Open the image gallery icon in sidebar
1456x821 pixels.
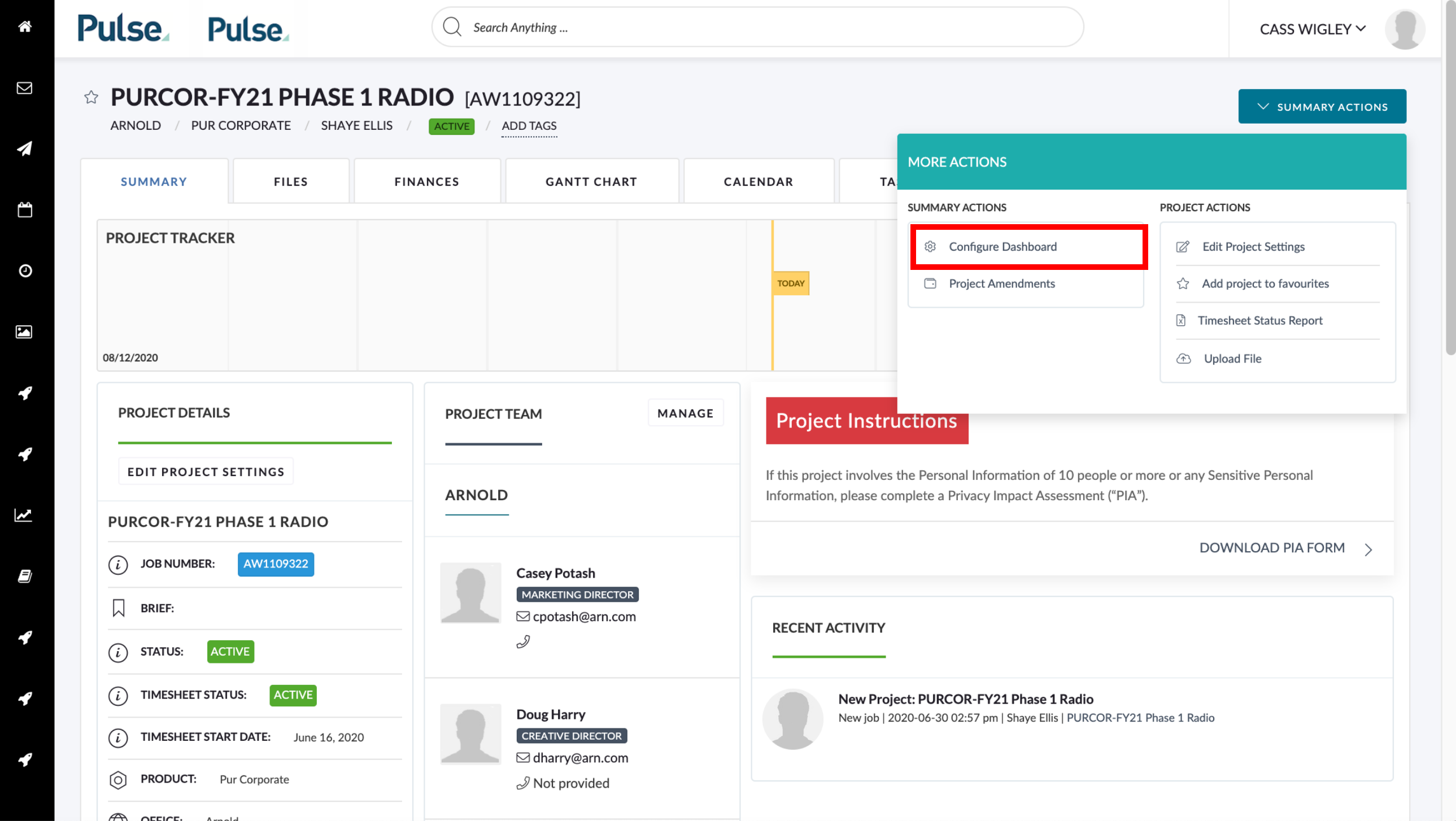click(x=24, y=331)
